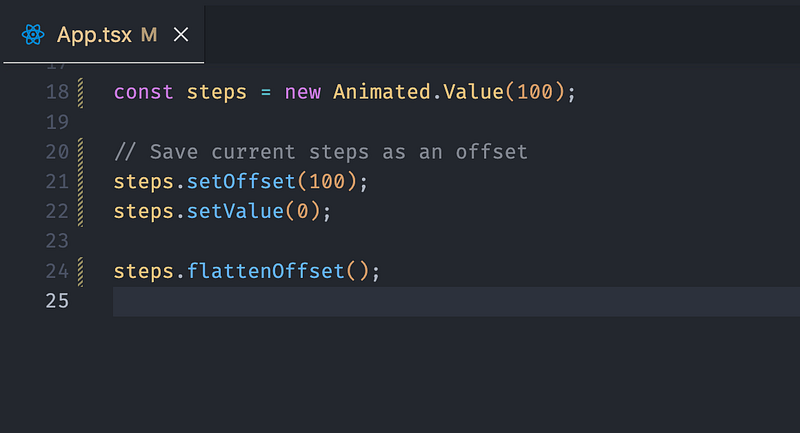Click line number 24 in gutter
The image size is (800, 433).
click(x=57, y=271)
